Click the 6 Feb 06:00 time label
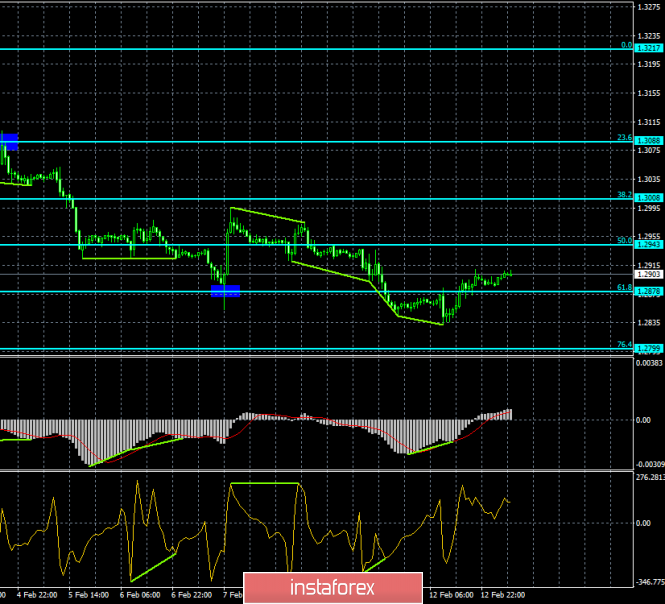The width and height of the screenshot is (665, 604). tap(140, 595)
